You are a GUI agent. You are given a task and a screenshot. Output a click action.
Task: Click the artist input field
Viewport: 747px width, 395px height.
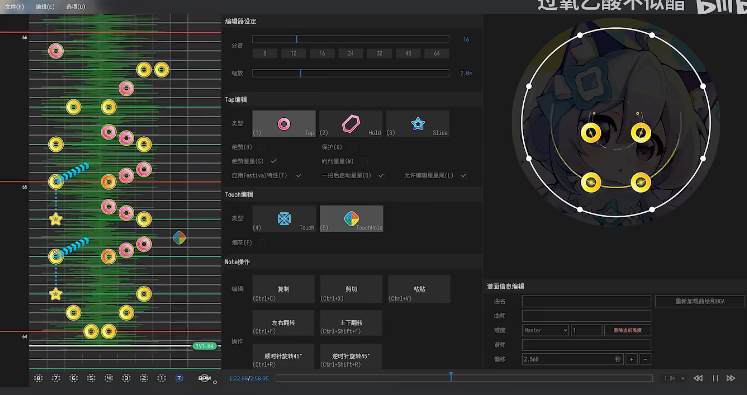(x=586, y=316)
